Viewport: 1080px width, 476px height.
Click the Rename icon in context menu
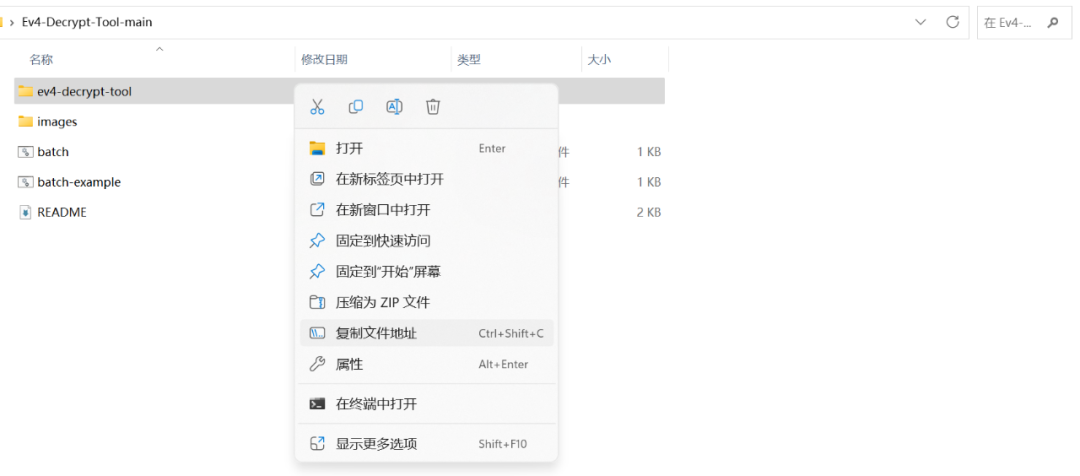pos(394,107)
